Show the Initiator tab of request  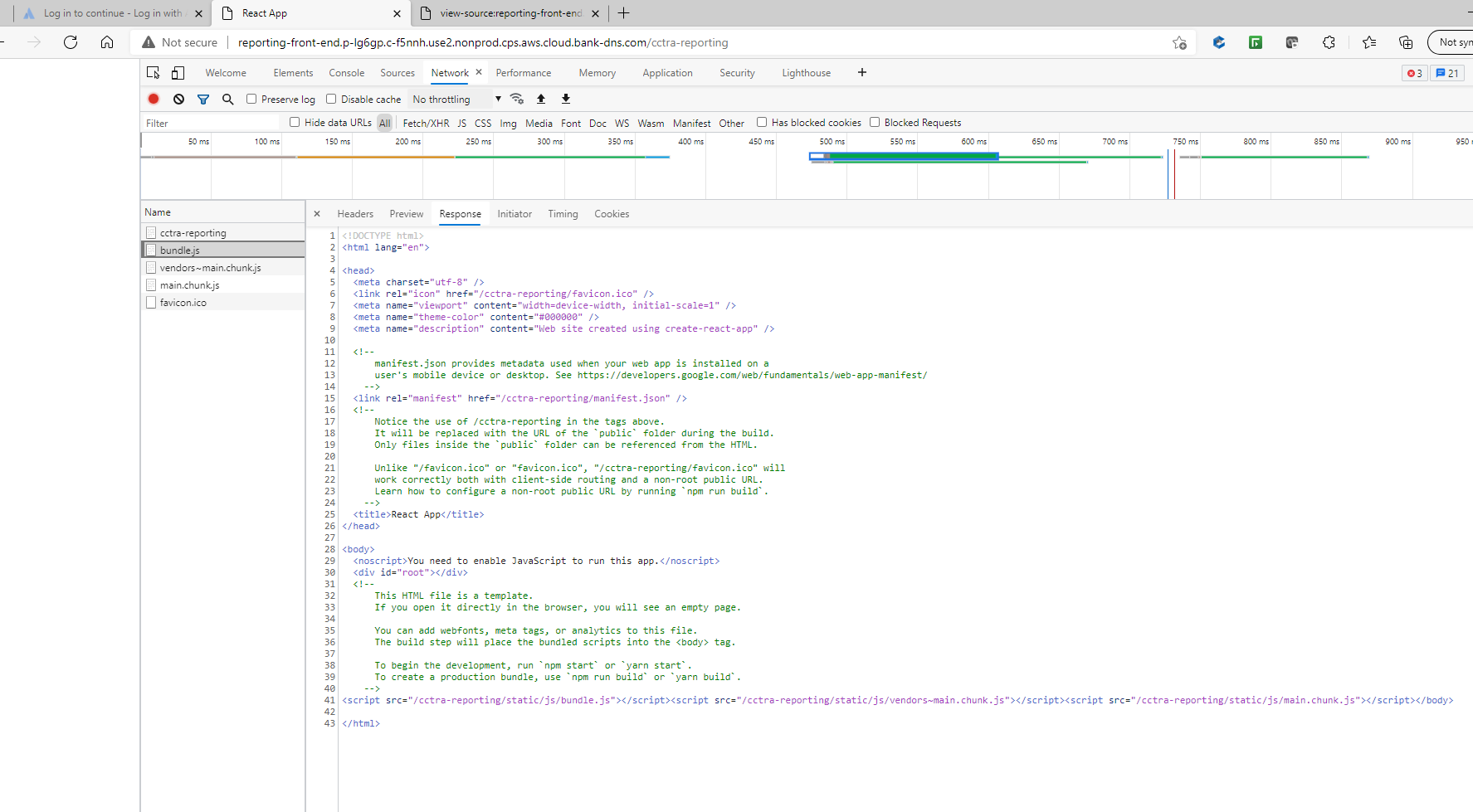coord(515,214)
